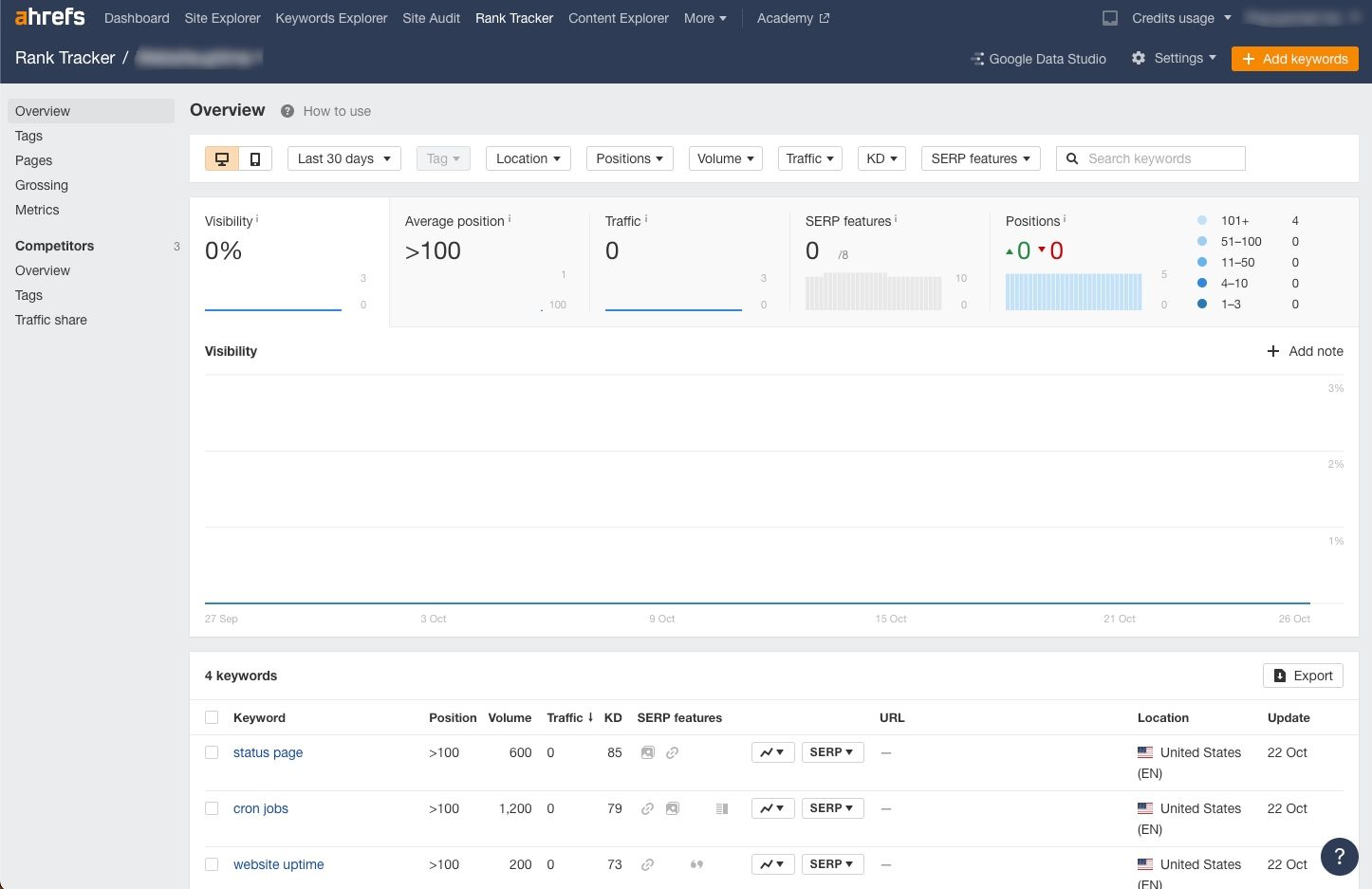Open the cron jobs keyword link
Image resolution: width=1372 pixels, height=889 pixels.
click(x=261, y=808)
